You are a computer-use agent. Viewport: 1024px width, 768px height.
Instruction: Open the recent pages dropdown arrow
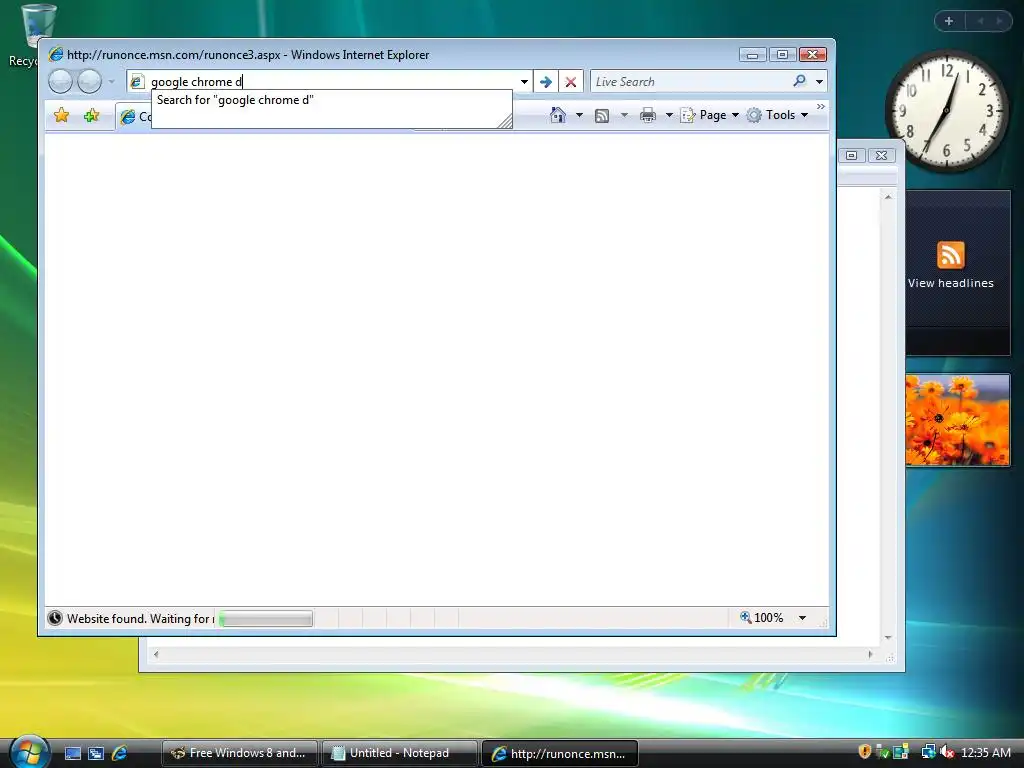click(112, 82)
